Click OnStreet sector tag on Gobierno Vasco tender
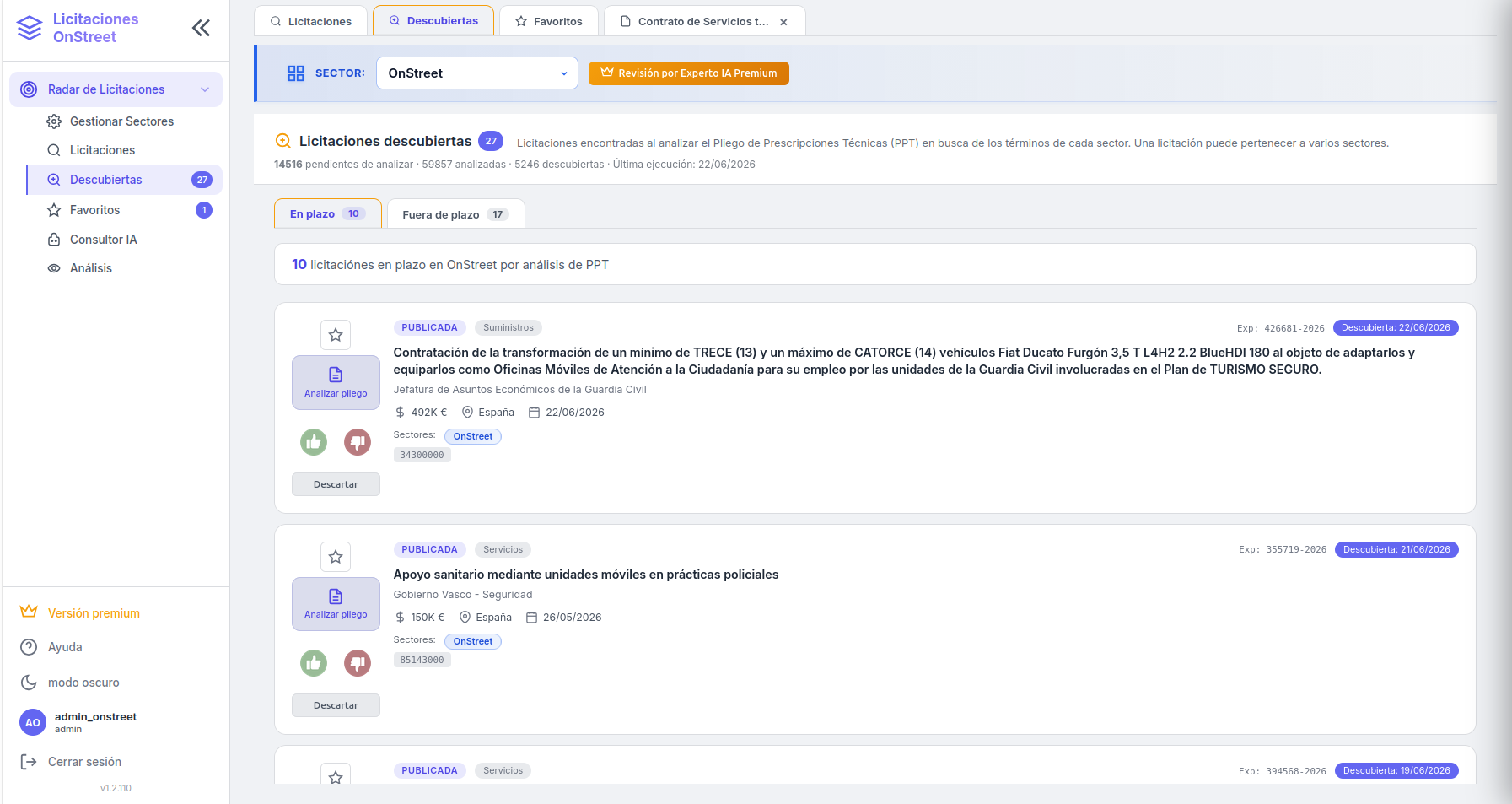 point(473,641)
